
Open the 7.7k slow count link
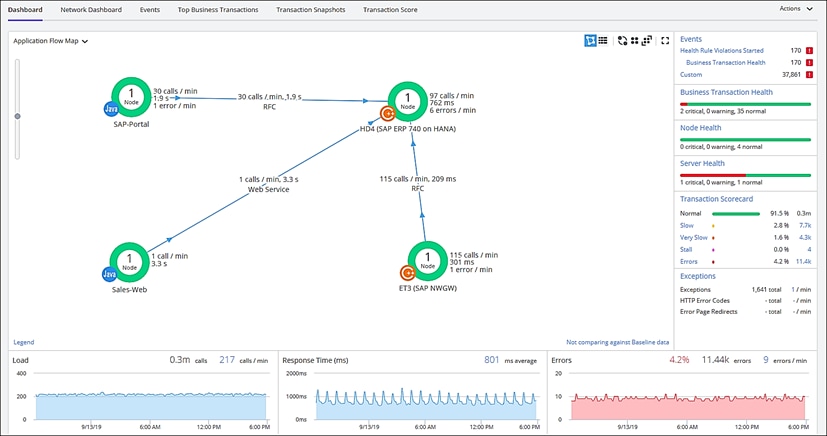pyautogui.click(x=805, y=226)
